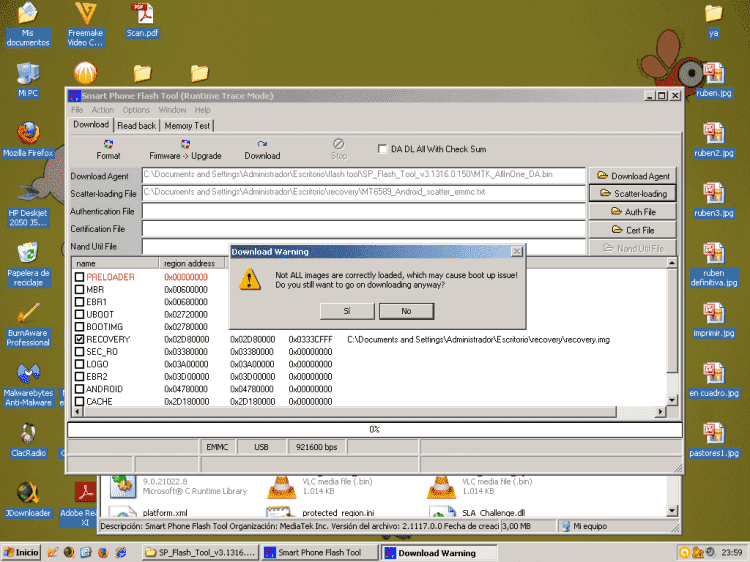The width and height of the screenshot is (750, 562).
Task: Uncheck the RECOVERY partition checkbox
Action: [79, 339]
